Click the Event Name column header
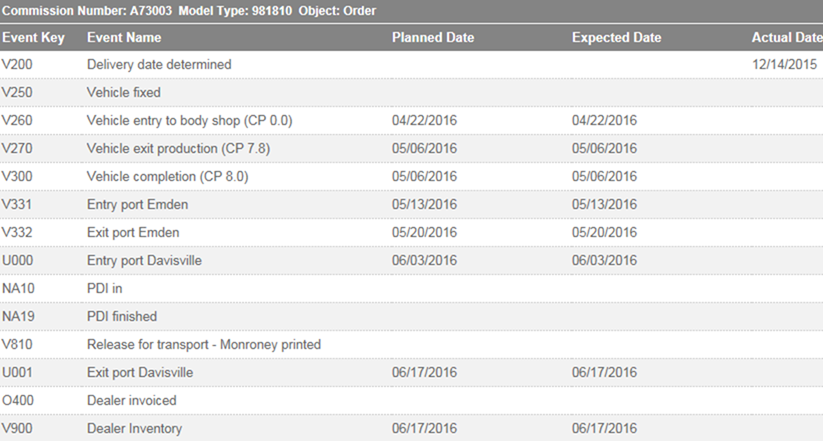Viewport: 823px width, 441px height. (124, 38)
